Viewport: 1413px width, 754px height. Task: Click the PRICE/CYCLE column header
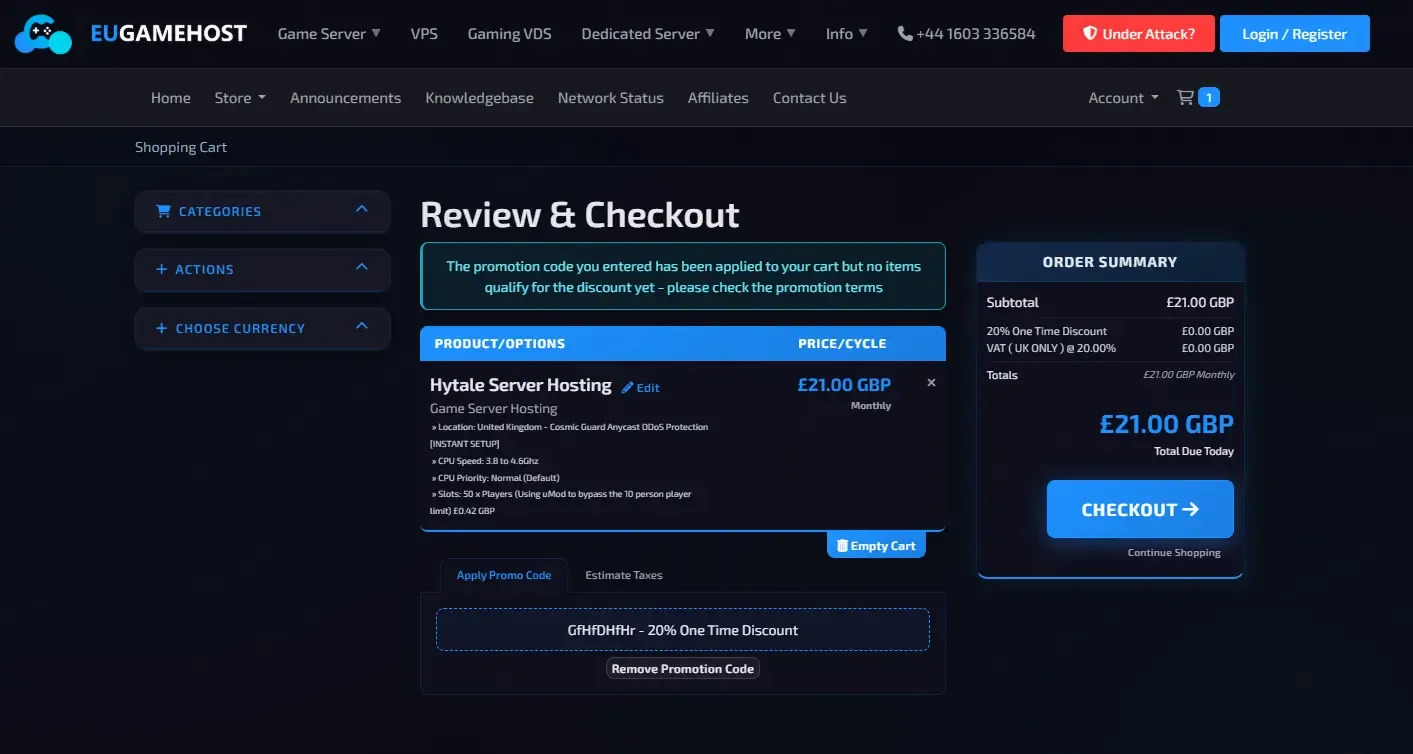point(842,343)
